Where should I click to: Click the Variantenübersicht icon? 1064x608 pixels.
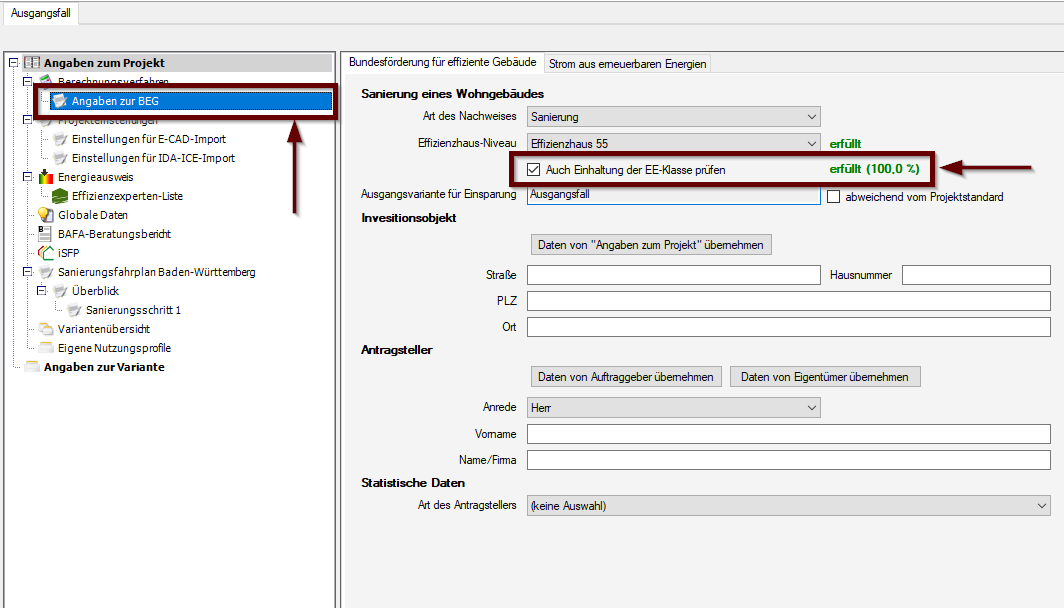(45, 329)
